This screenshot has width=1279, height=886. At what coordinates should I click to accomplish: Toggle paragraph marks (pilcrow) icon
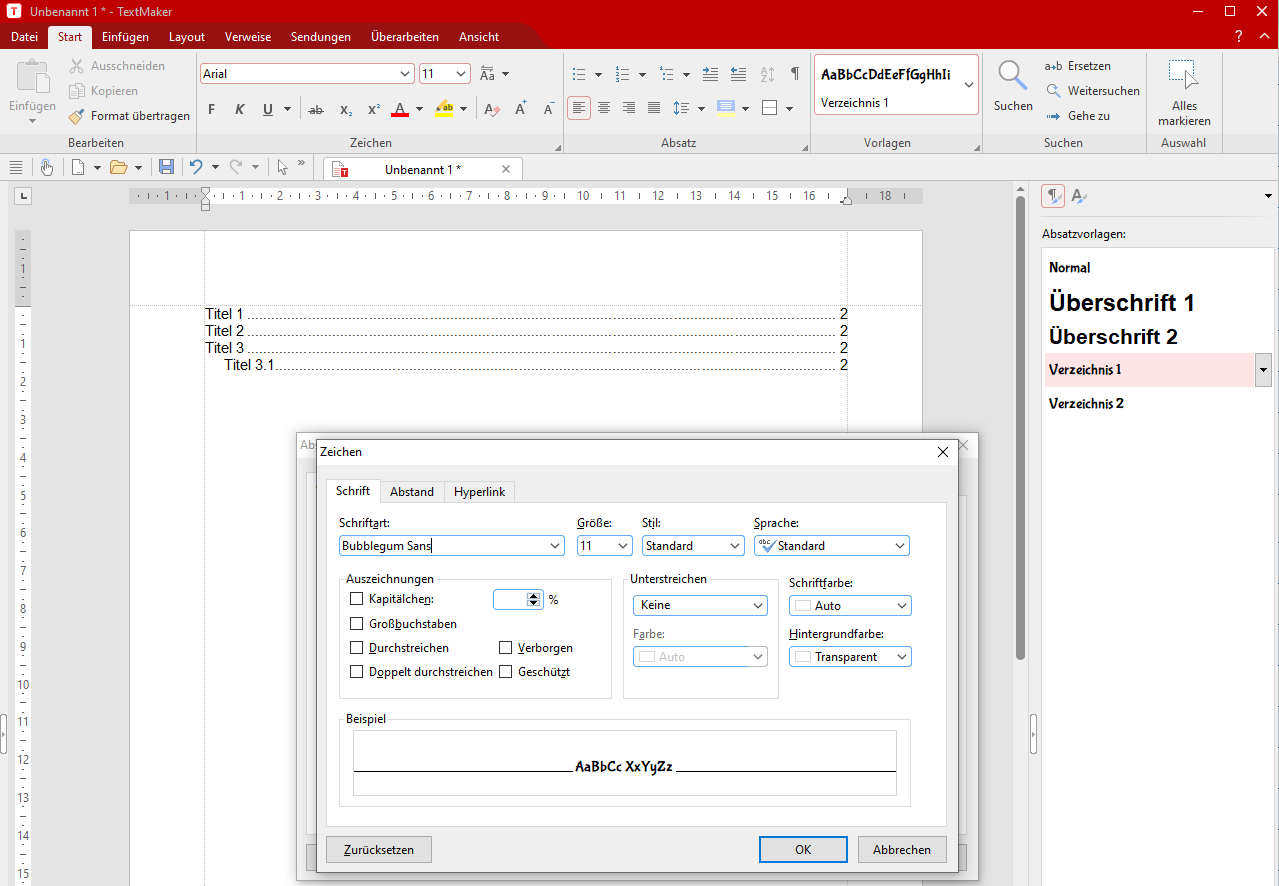pos(795,74)
